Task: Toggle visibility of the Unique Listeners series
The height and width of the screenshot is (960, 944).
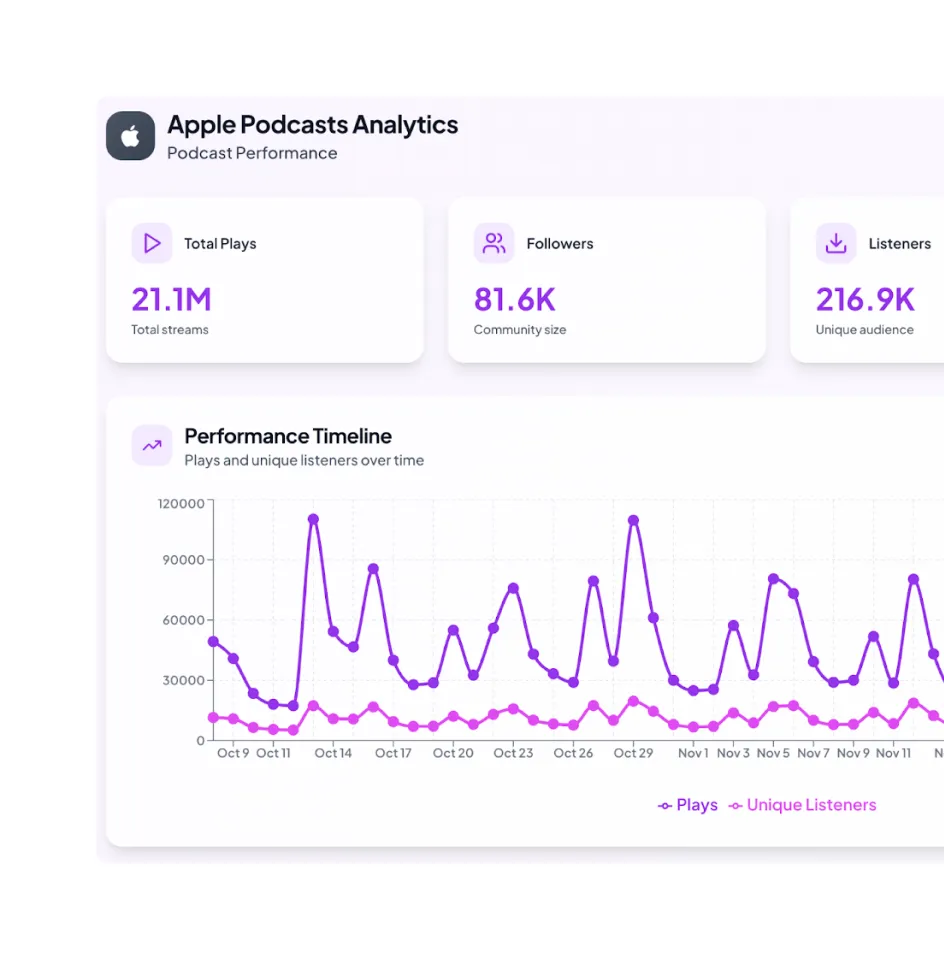Action: [x=802, y=805]
